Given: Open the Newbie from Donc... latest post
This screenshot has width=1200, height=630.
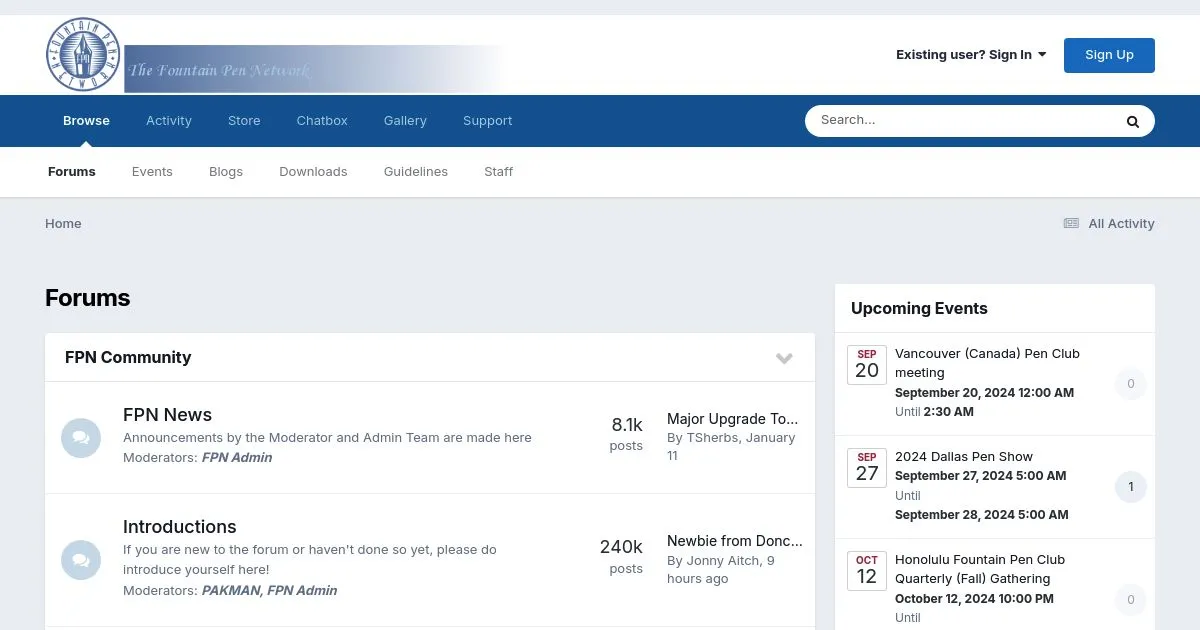Looking at the screenshot, I should coord(735,541).
